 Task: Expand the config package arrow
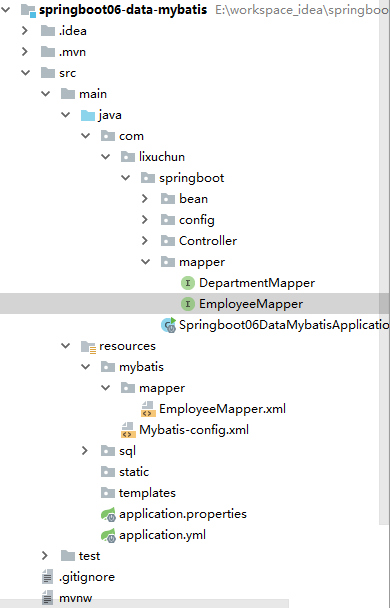click(x=145, y=219)
